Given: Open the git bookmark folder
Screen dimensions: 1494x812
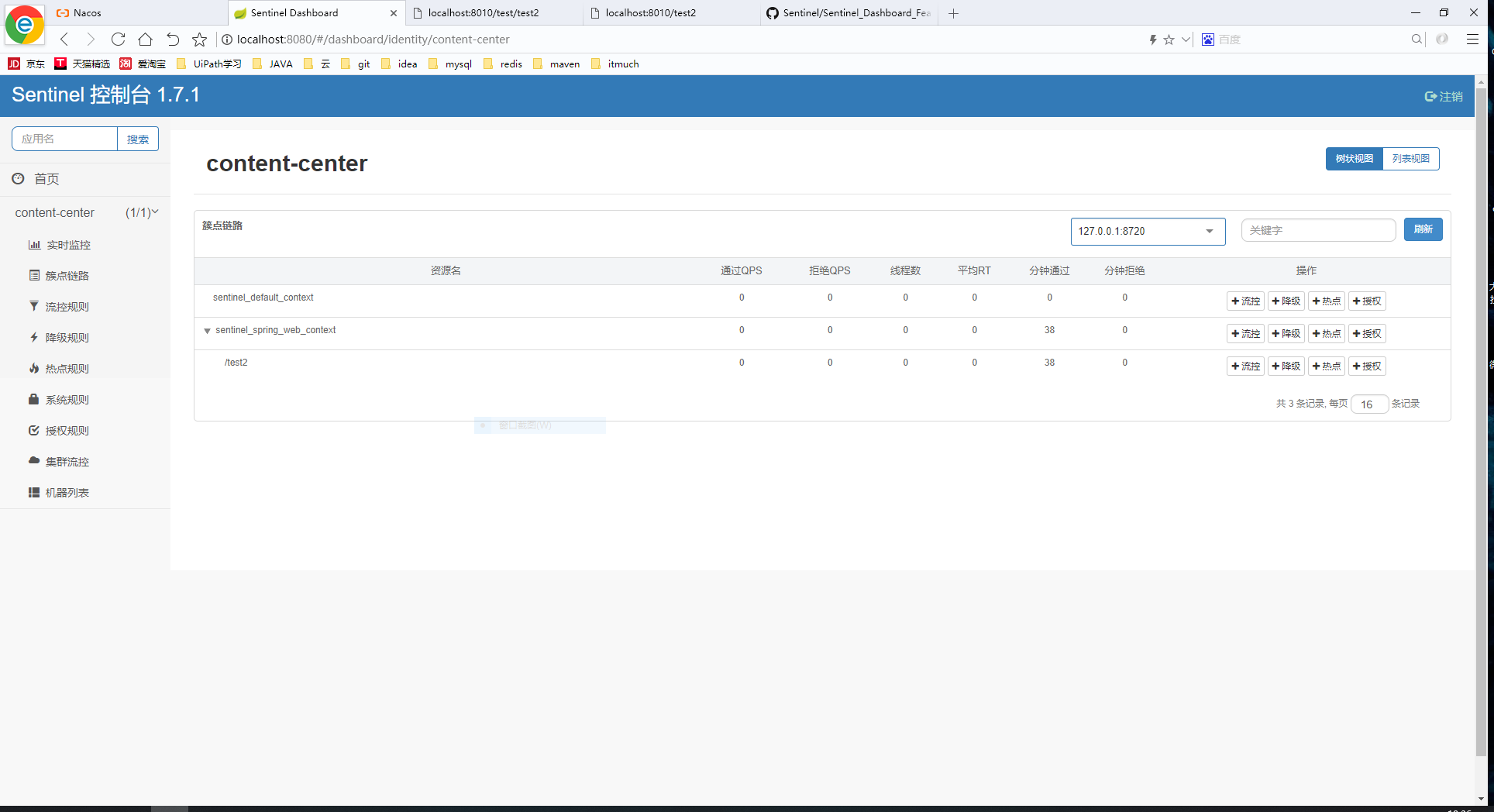Looking at the screenshot, I should click(x=356, y=64).
